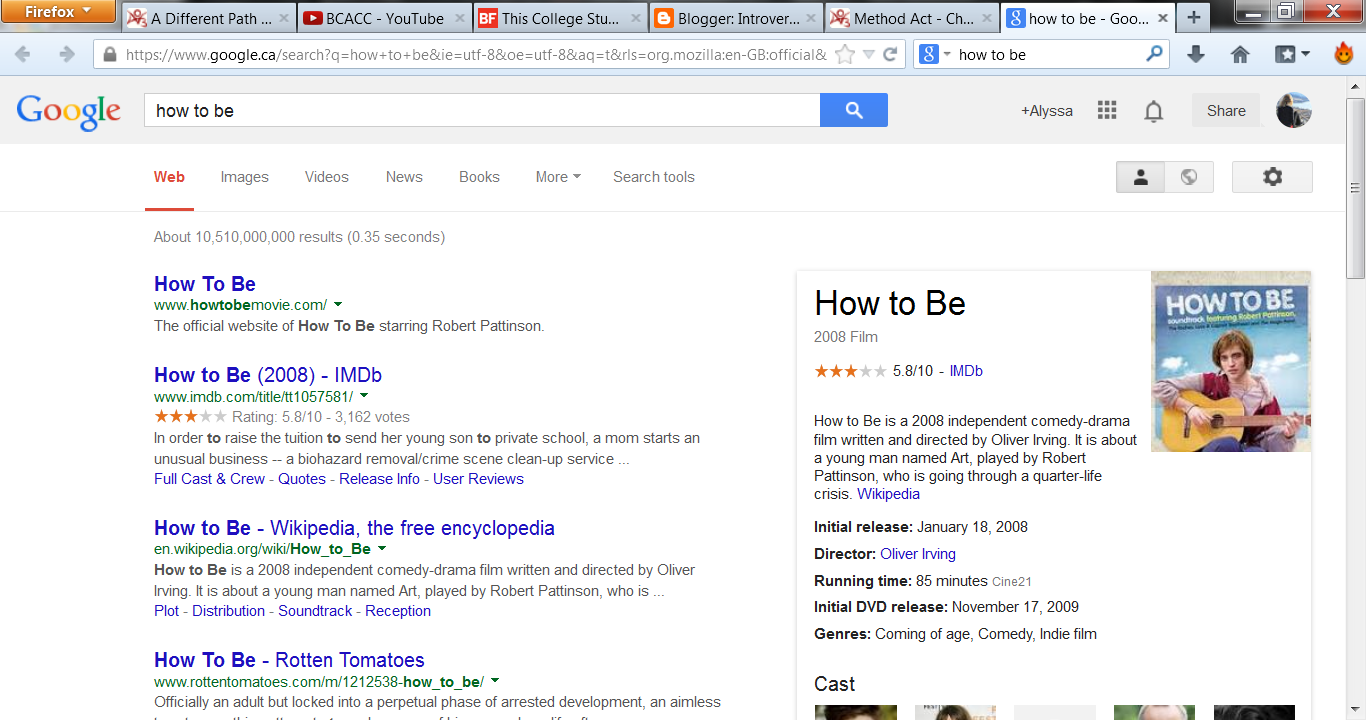This screenshot has width=1366, height=720.
Task: Open IMDb Full Cast & Crew sublink
Action: (x=209, y=479)
